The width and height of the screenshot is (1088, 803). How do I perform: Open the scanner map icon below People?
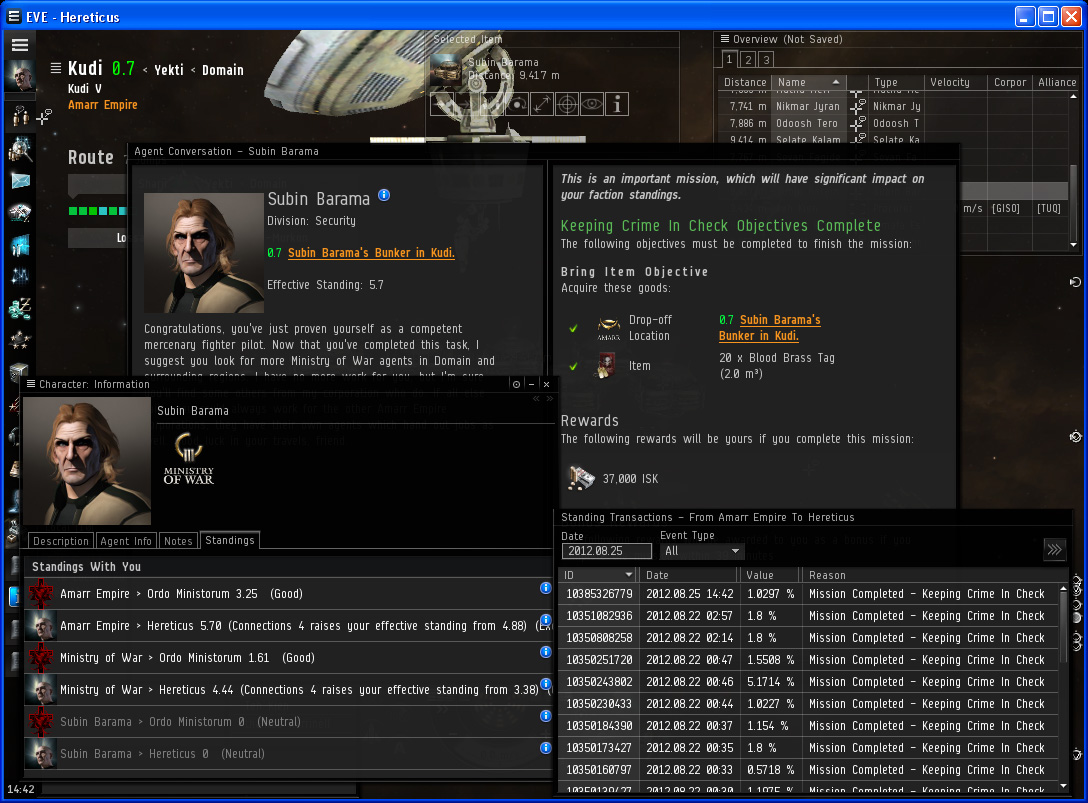(x=20, y=149)
